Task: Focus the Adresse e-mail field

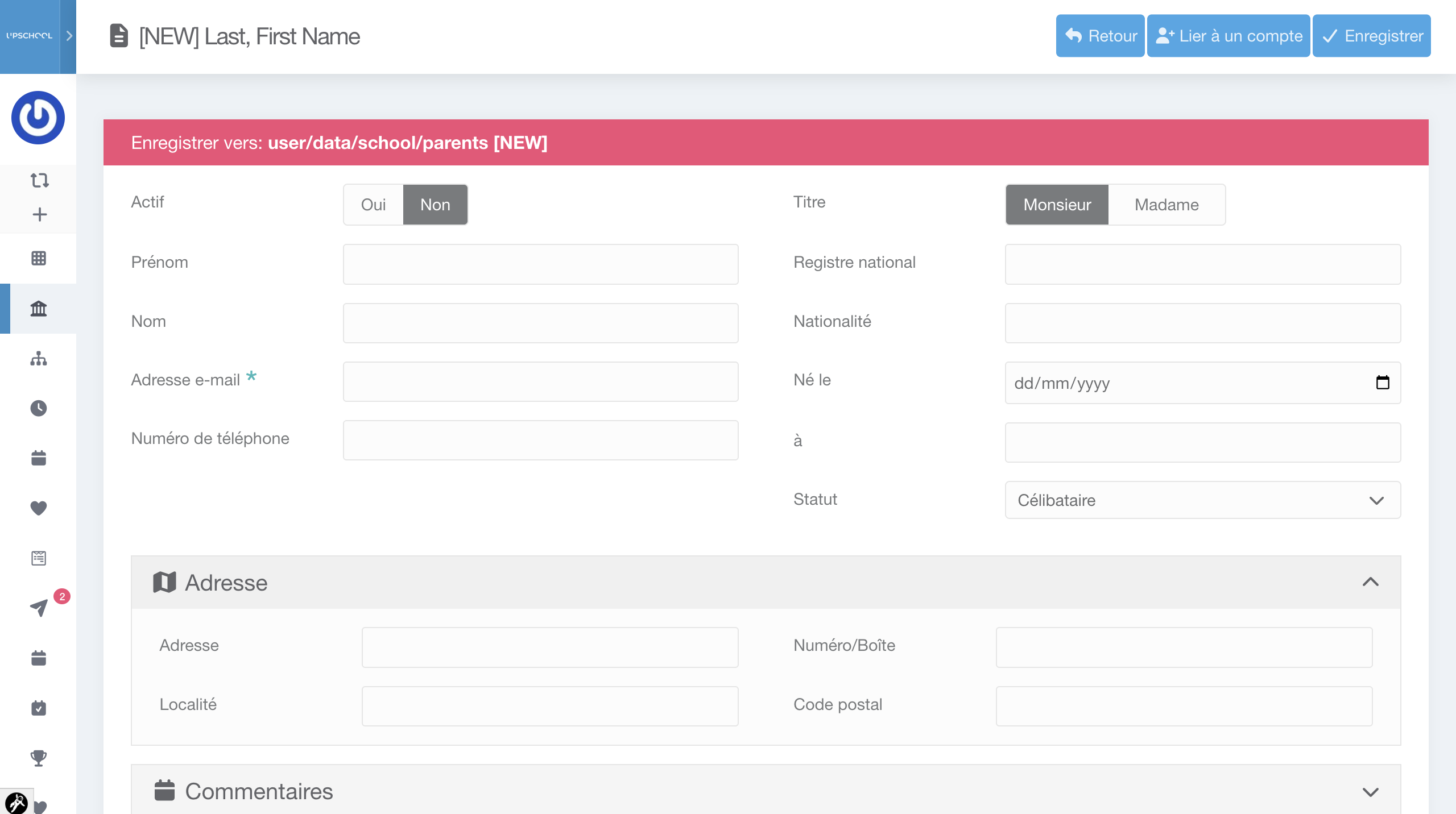Action: 540,381
